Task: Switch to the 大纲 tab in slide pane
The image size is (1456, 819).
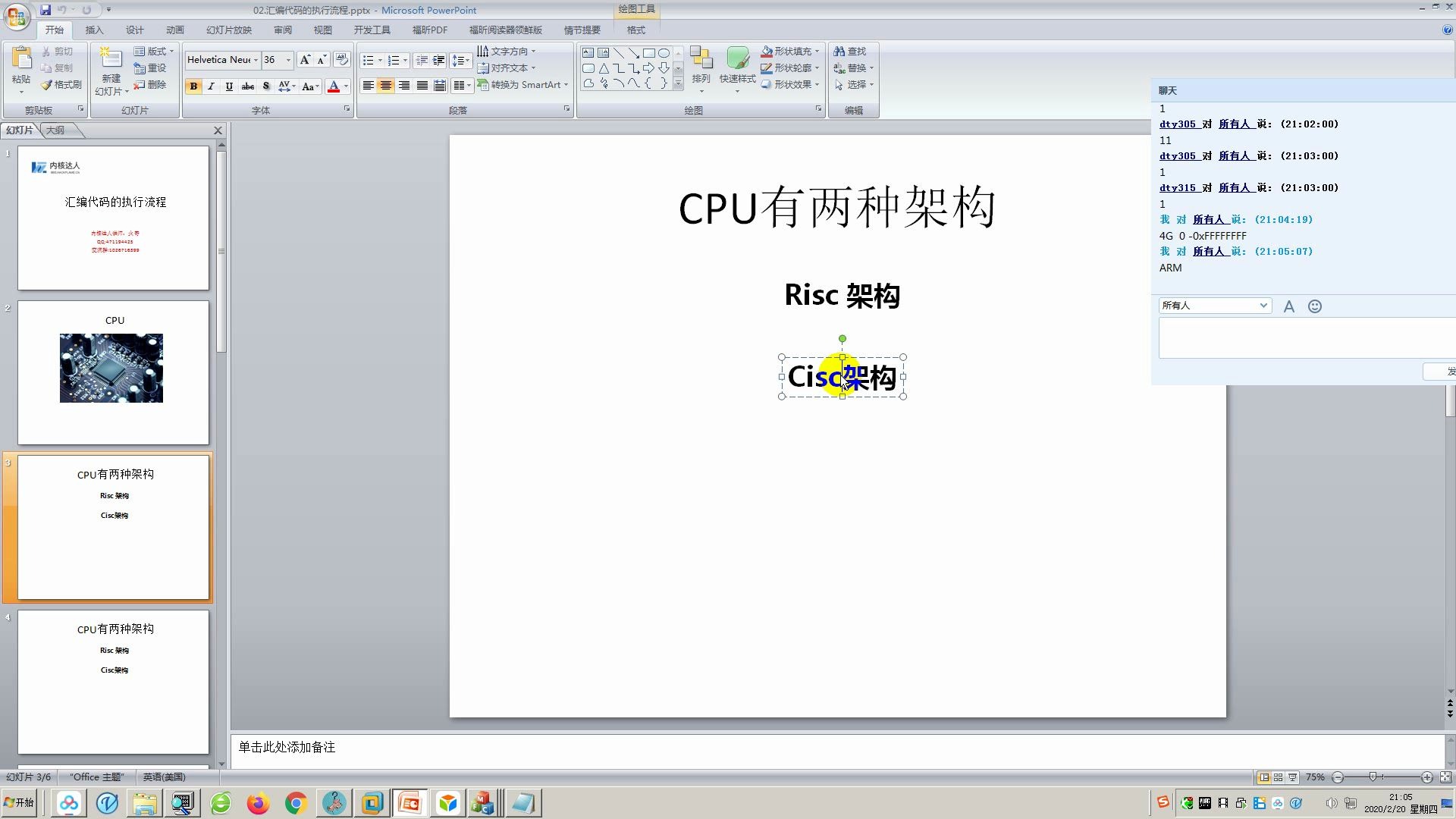Action: (57, 130)
